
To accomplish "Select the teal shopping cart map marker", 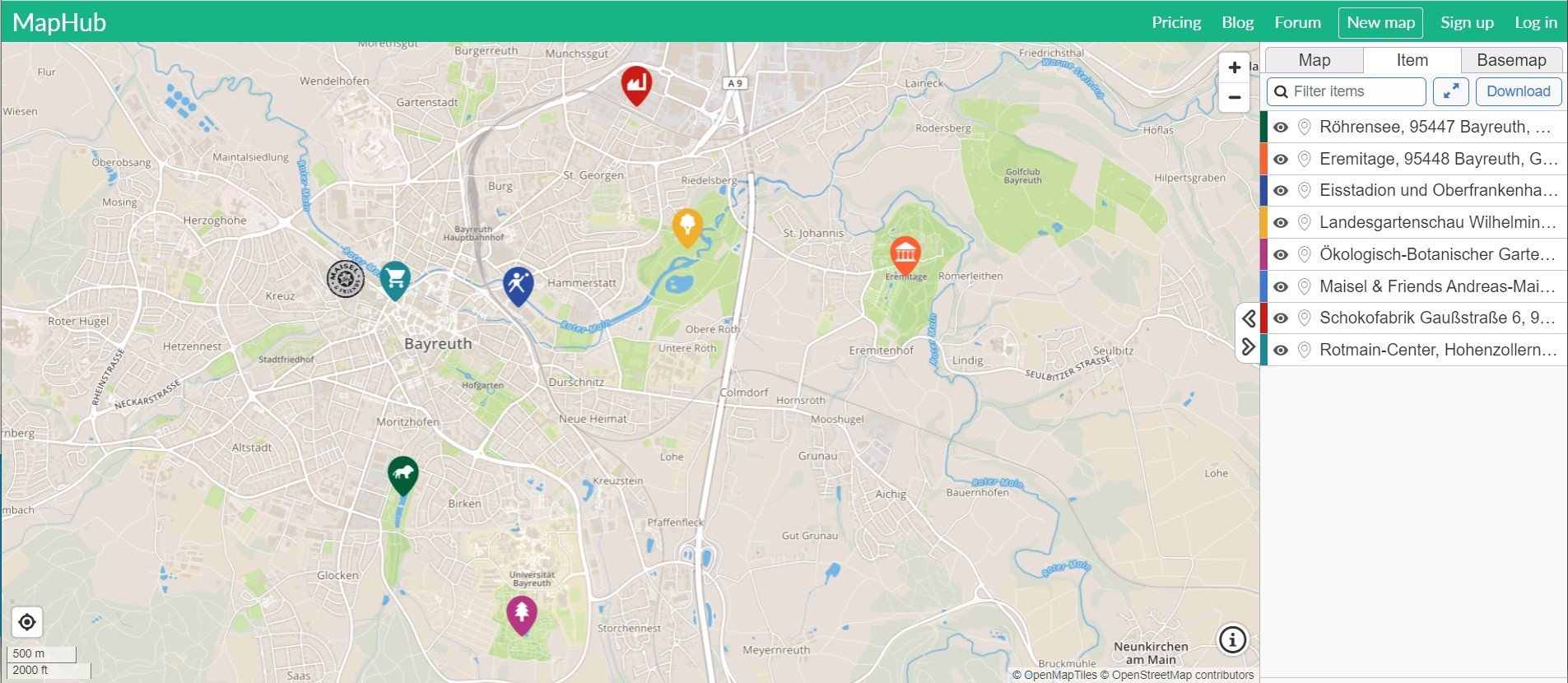I will tap(395, 280).
